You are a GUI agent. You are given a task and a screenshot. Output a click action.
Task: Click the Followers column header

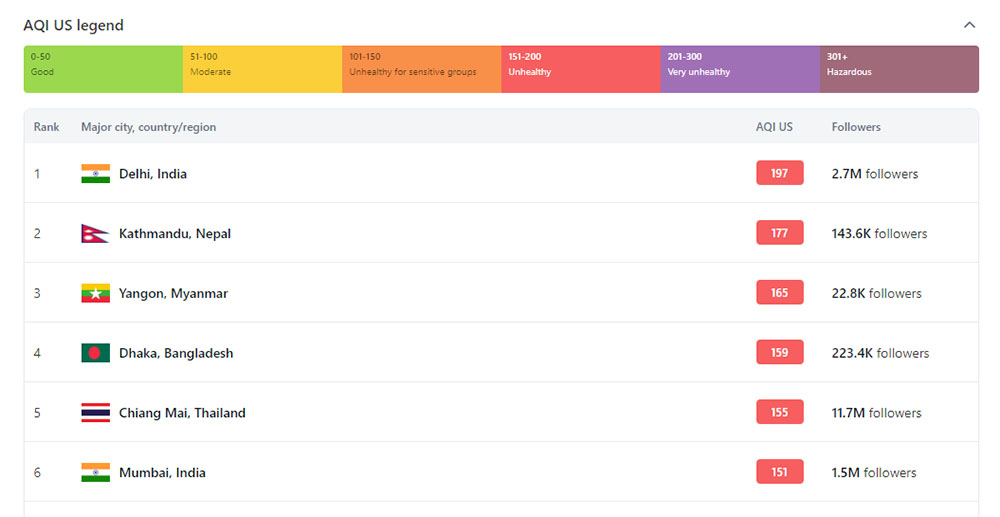[x=856, y=127]
